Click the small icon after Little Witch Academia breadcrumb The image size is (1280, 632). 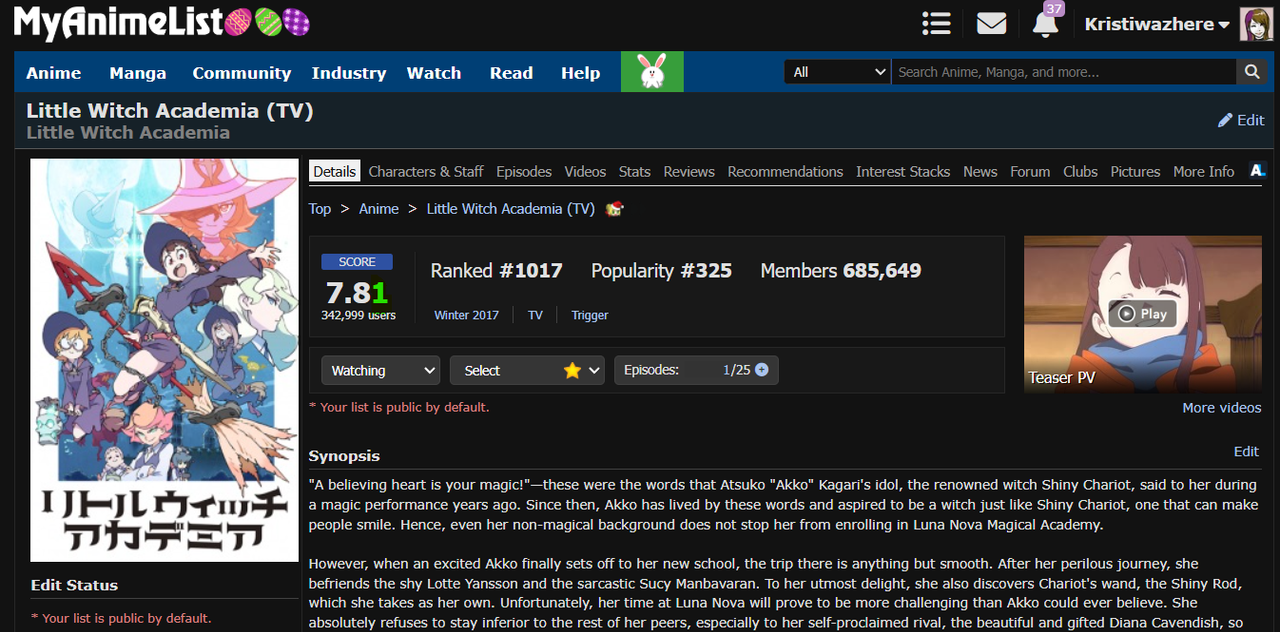click(x=615, y=208)
